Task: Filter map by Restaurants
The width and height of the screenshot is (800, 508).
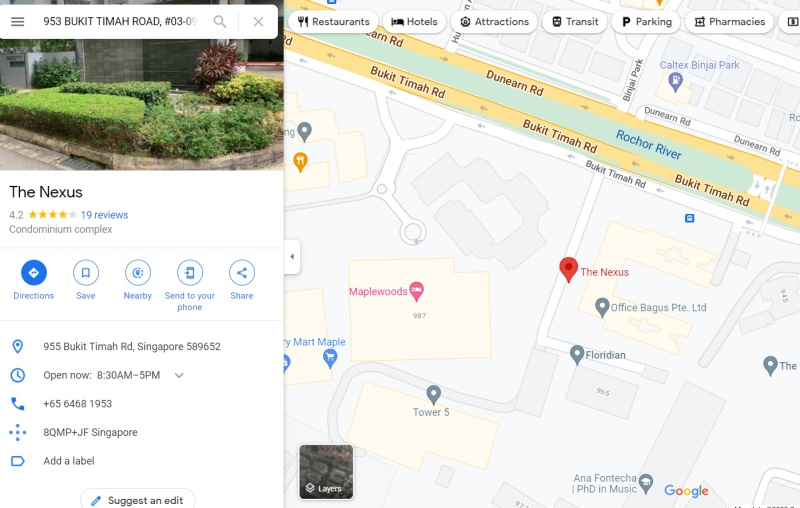Action: (334, 22)
